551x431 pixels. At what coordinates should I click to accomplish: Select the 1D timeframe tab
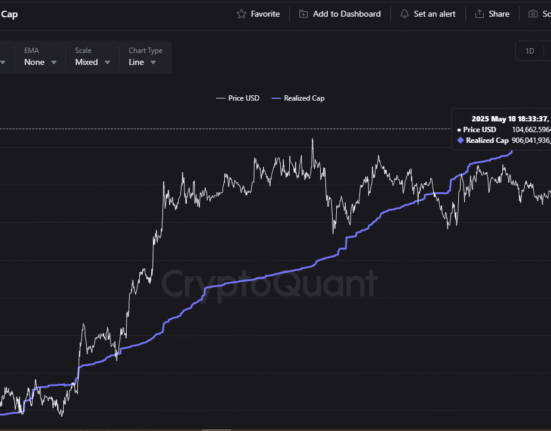tap(530, 51)
